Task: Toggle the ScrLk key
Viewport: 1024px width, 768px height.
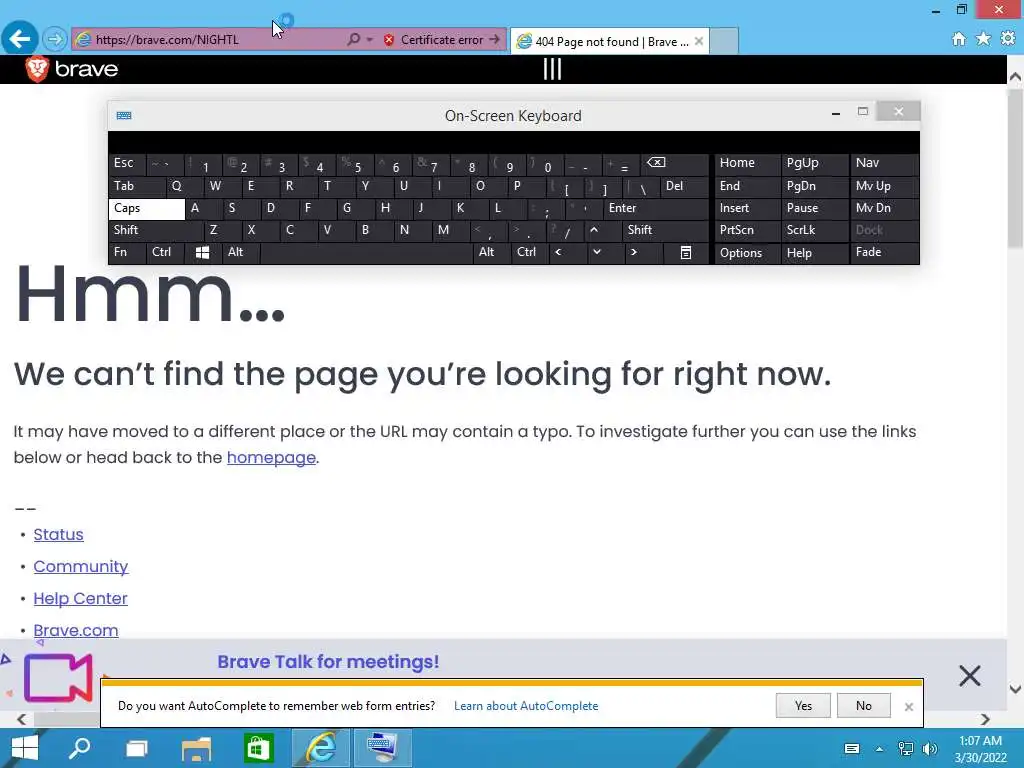Action: pyautogui.click(x=815, y=230)
